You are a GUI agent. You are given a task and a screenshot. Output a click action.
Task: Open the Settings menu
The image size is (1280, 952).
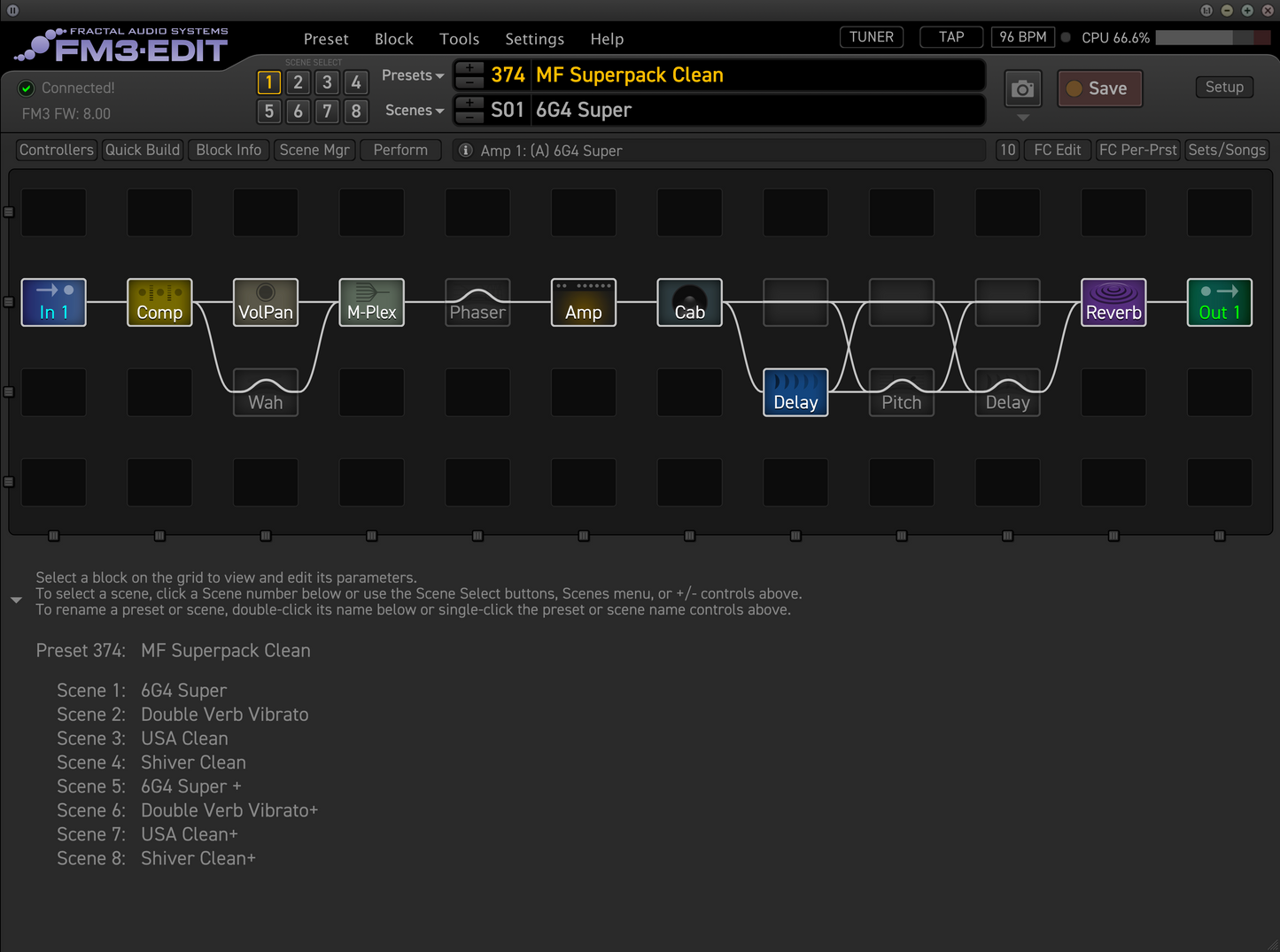[534, 39]
